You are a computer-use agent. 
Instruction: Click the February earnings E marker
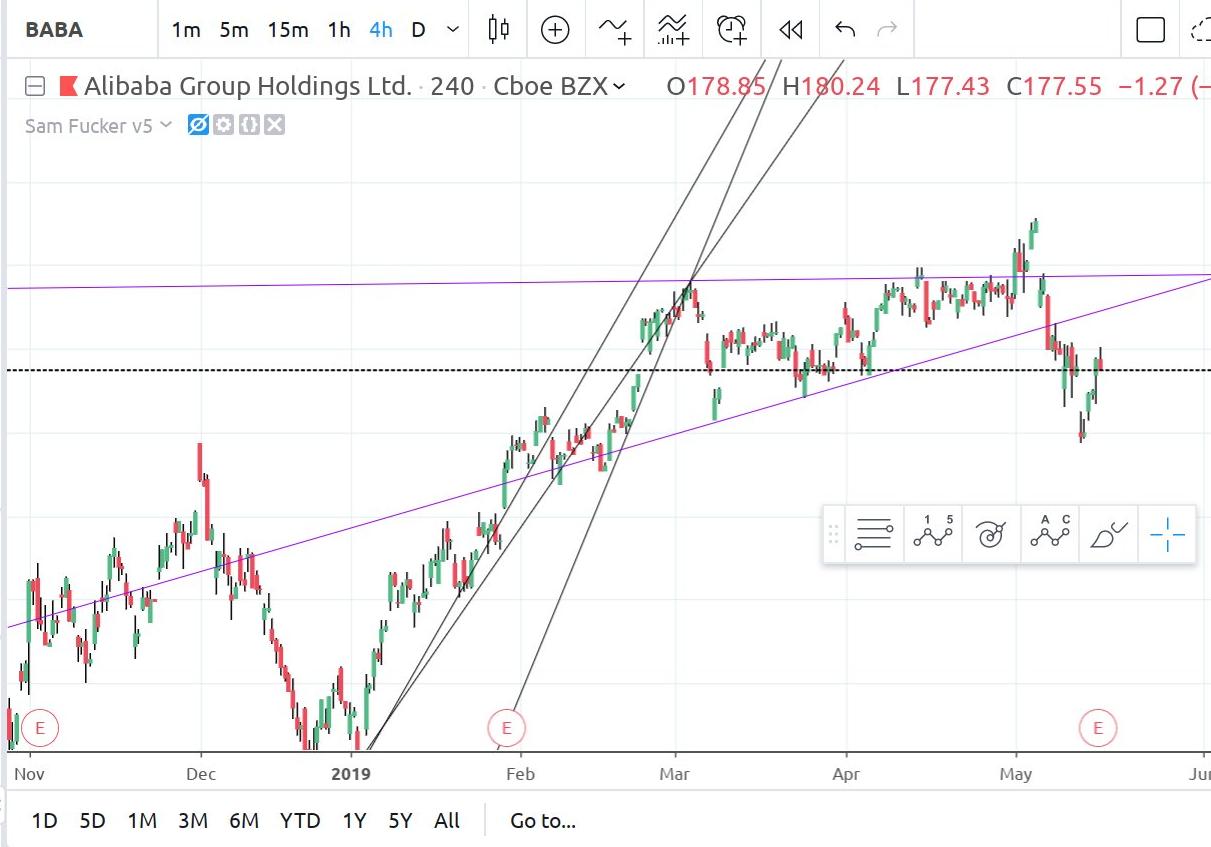[506, 728]
